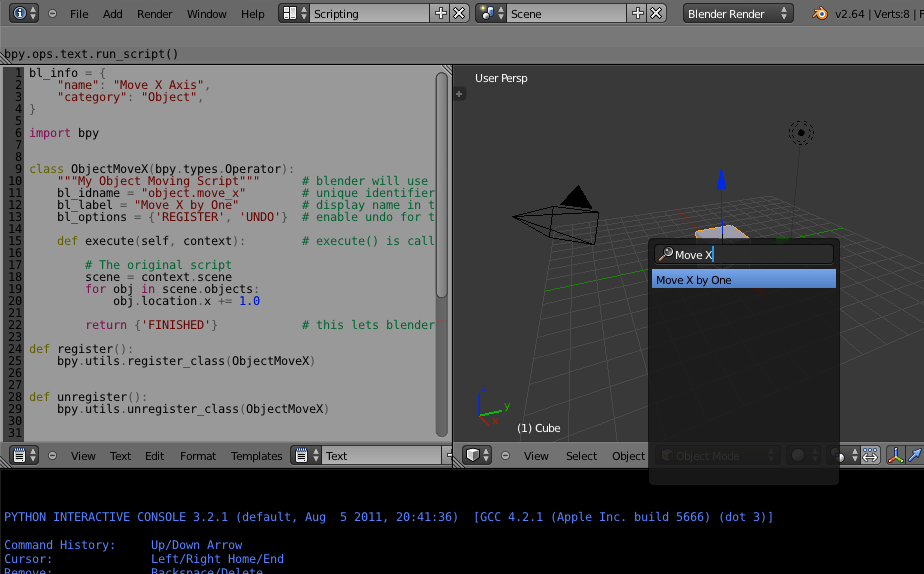Image resolution: width=924 pixels, height=574 pixels.
Task: Click the line 'def unregister():'
Action: (88, 396)
